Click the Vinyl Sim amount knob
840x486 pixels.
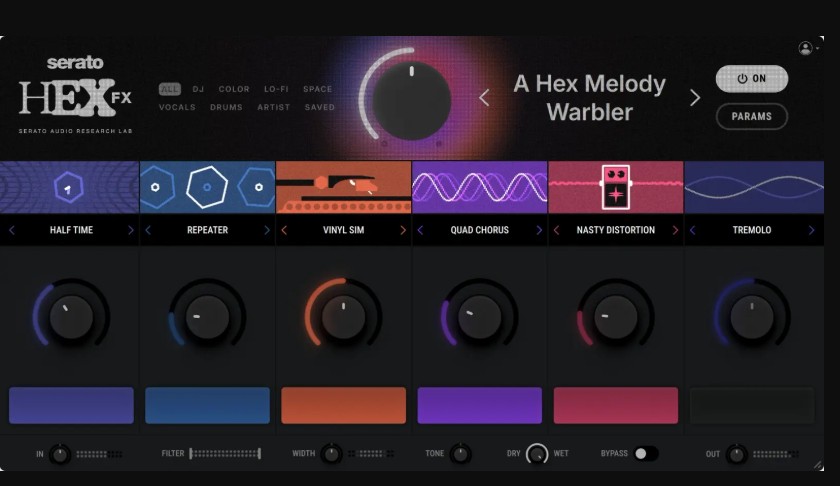[x=343, y=317]
